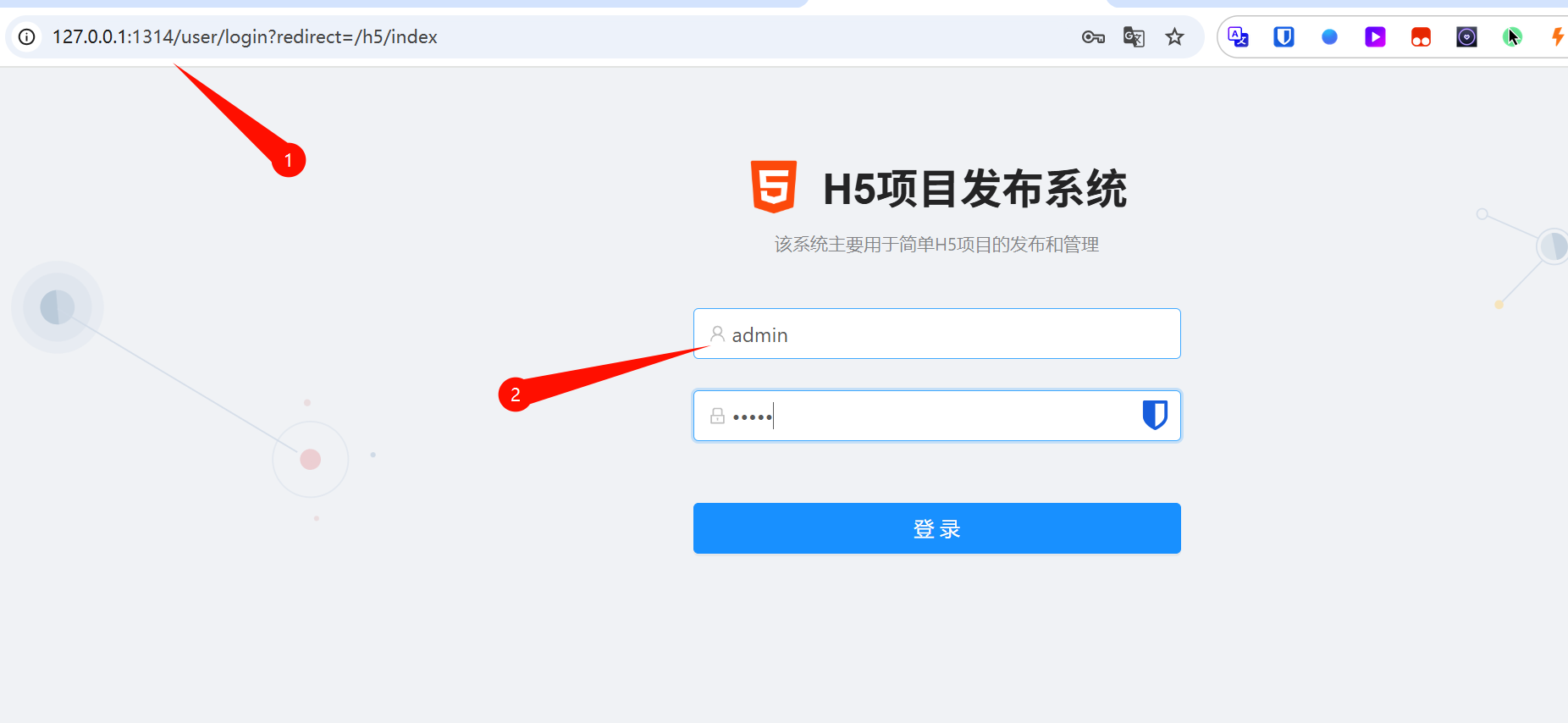This screenshot has width=1568, height=723.
Task: Click the HTML5 shield logo
Action: (774, 186)
